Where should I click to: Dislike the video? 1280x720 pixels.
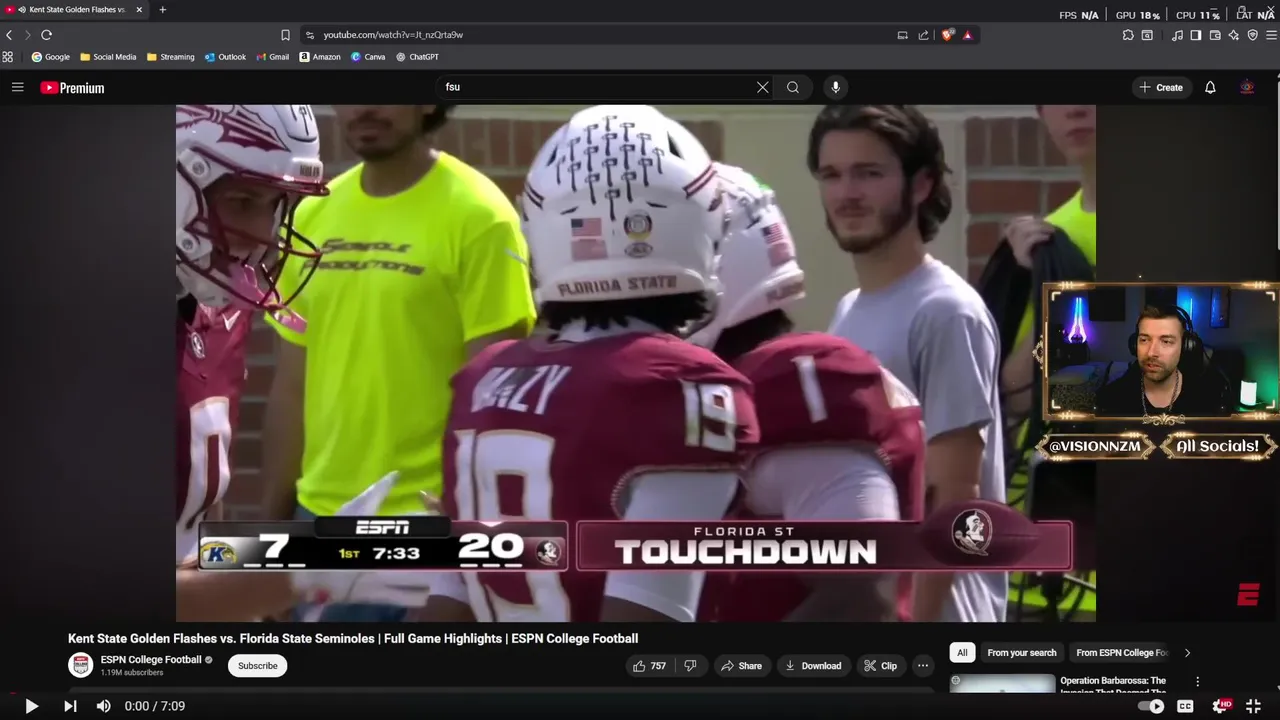tap(690, 666)
